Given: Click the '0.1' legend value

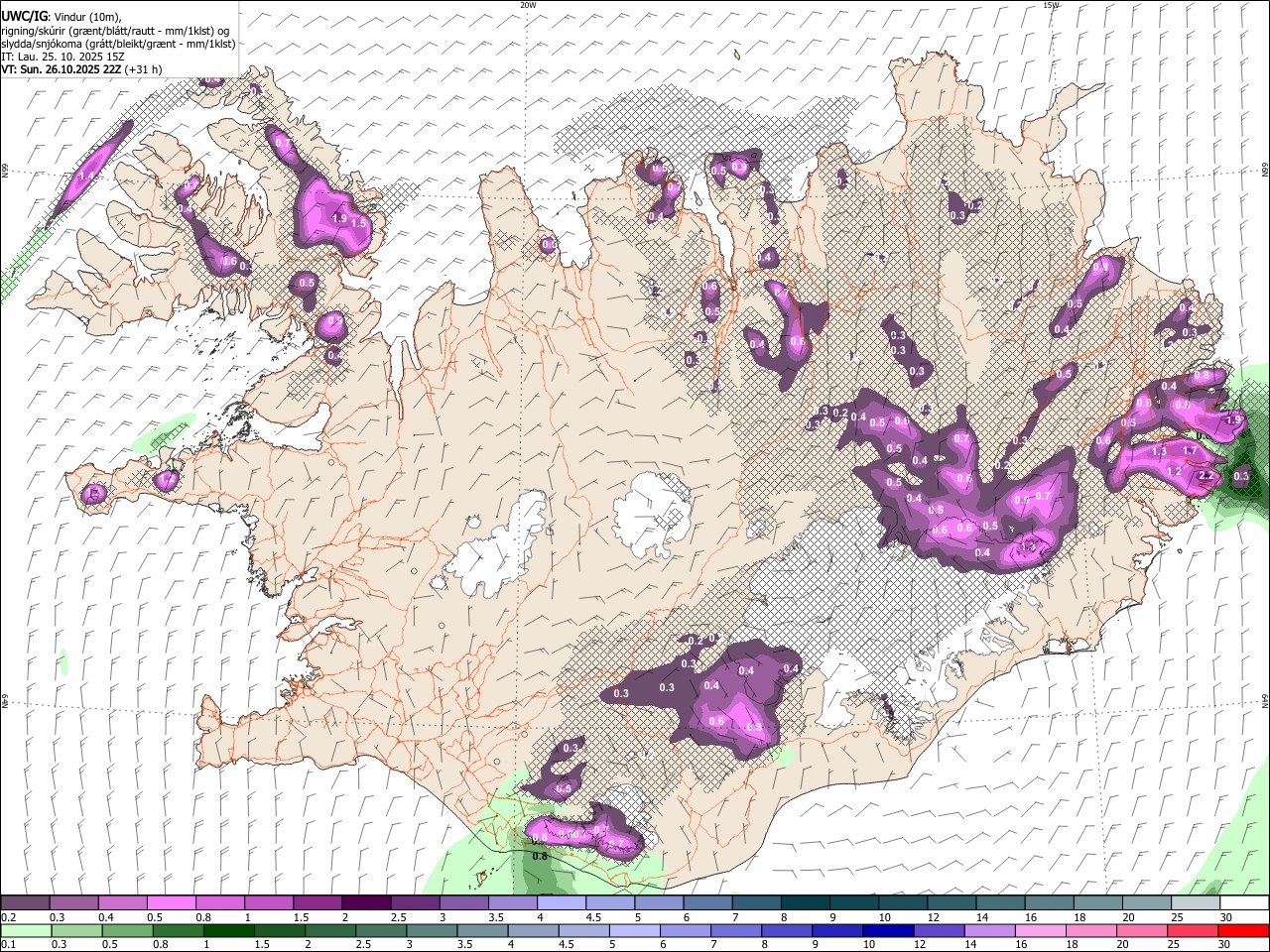Looking at the screenshot, I should coord(9,945).
